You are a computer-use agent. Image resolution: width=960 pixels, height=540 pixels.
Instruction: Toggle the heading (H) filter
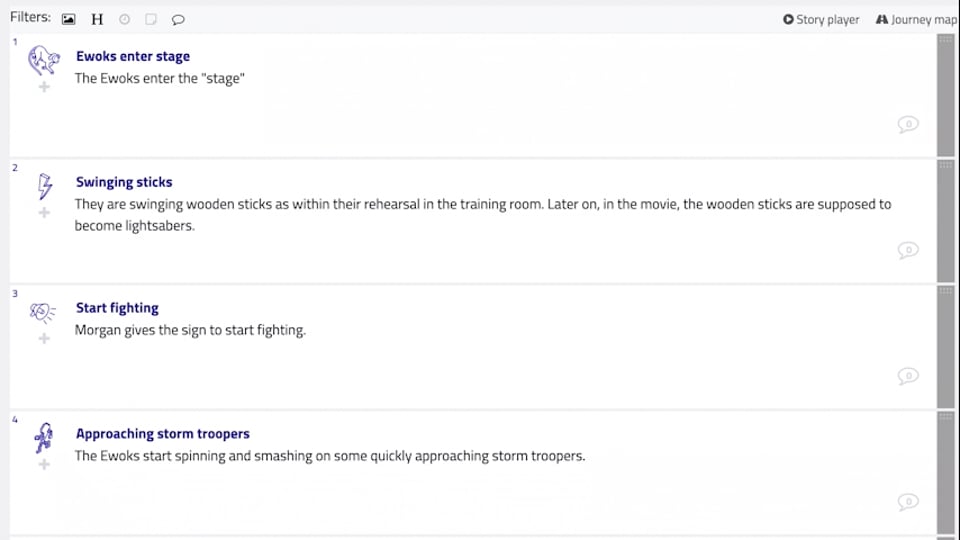tap(97, 19)
